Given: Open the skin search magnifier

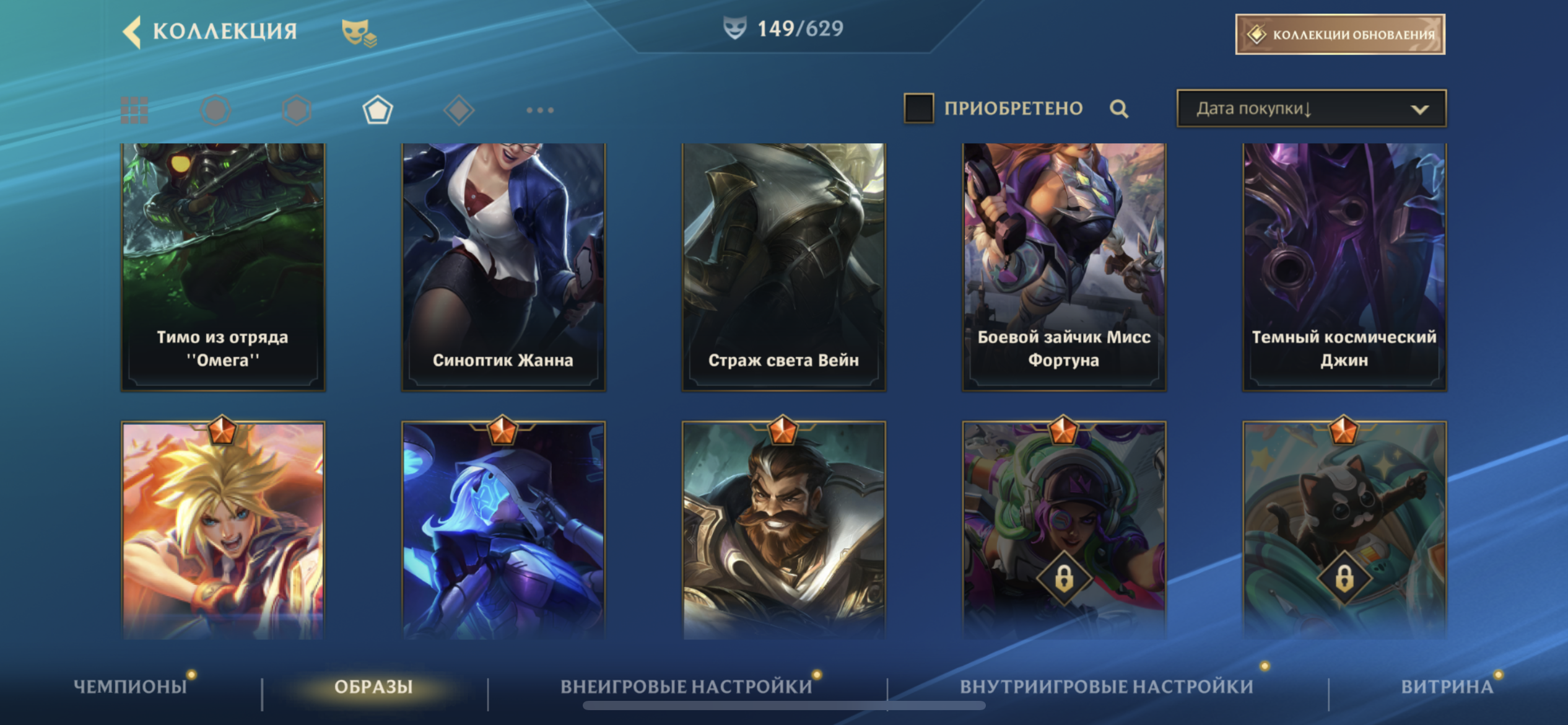Looking at the screenshot, I should [1118, 109].
